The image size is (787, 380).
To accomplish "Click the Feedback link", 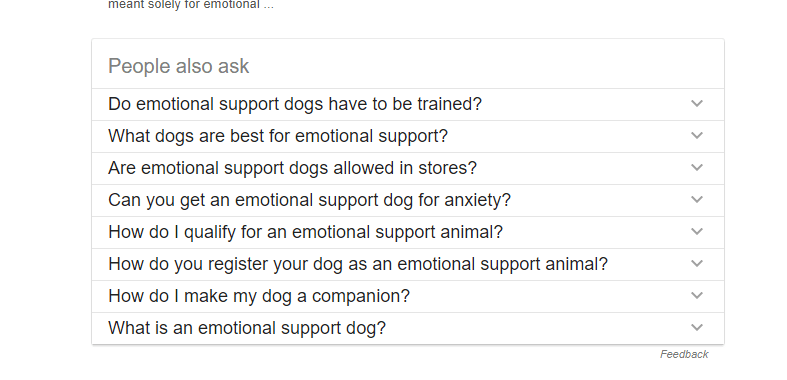I will [x=684, y=354].
